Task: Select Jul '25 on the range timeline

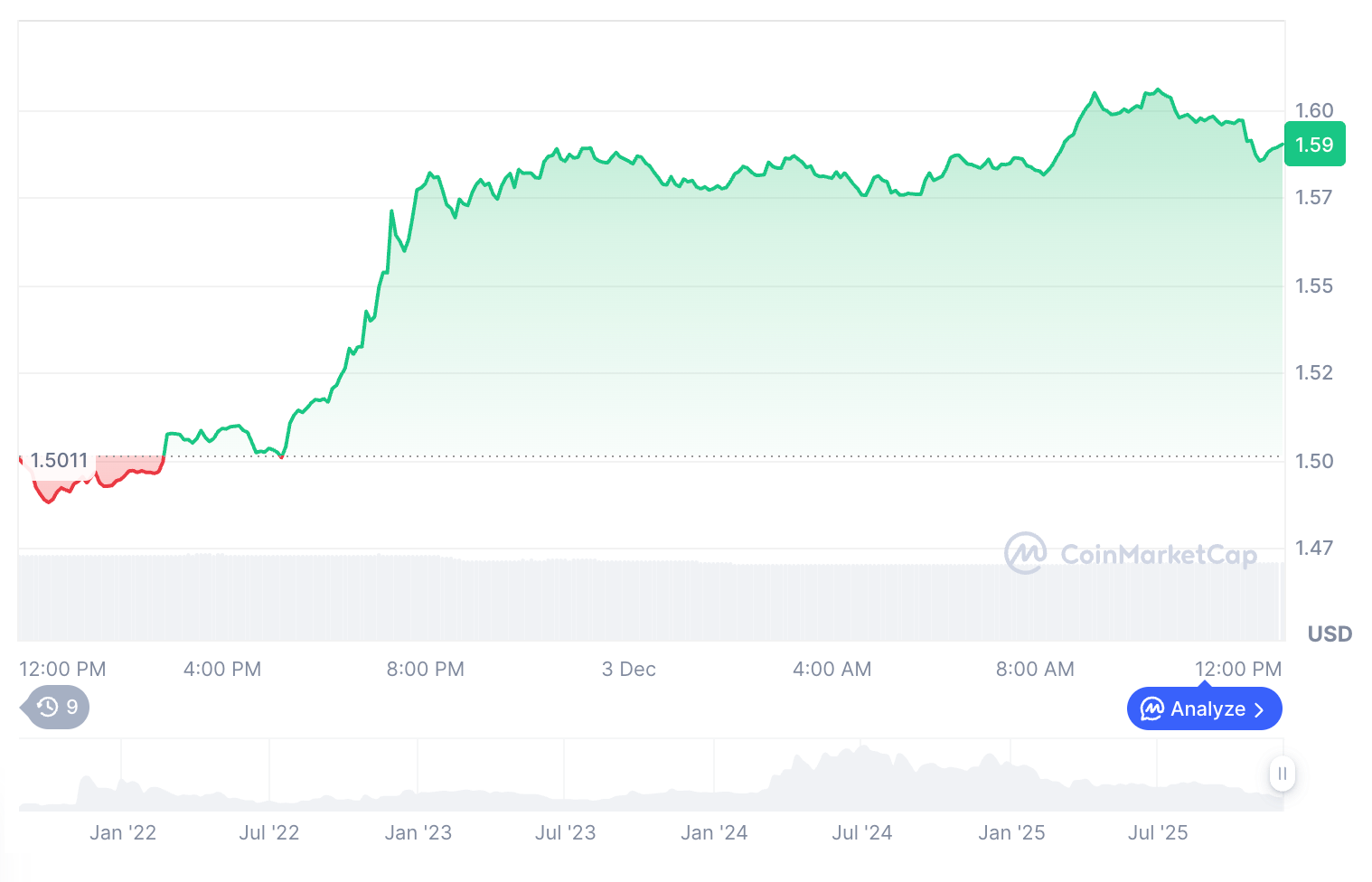Action: click(1158, 833)
